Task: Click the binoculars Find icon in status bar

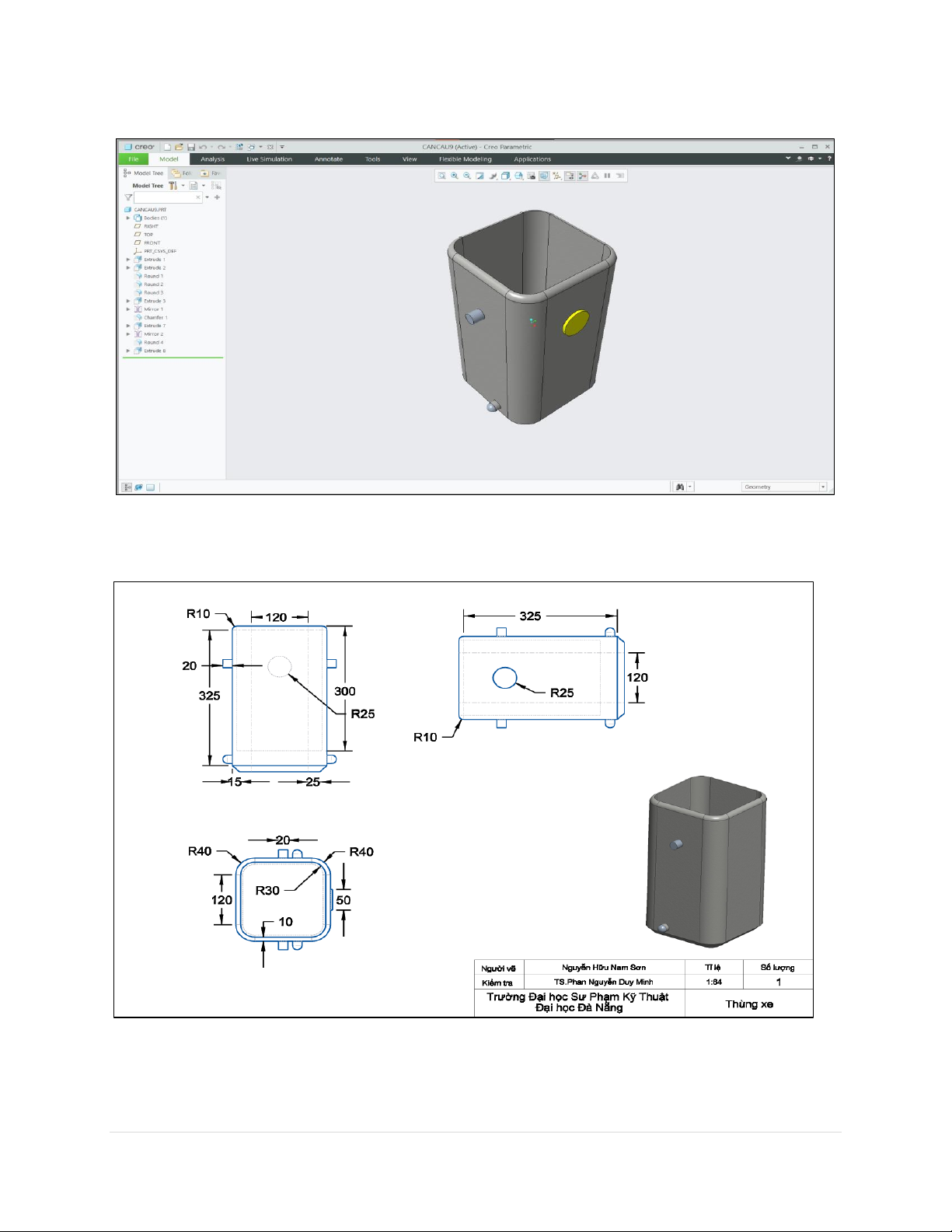Action: [x=679, y=487]
